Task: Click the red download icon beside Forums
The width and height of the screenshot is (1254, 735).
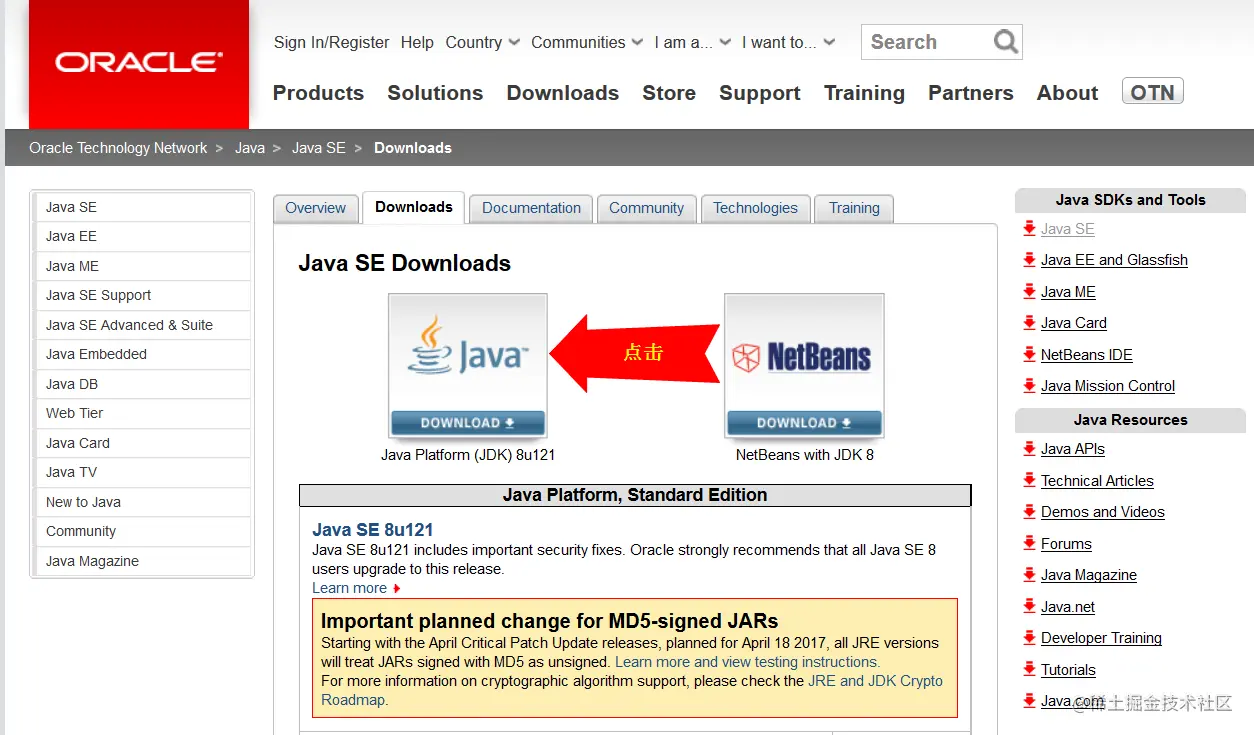Action: click(x=1029, y=543)
